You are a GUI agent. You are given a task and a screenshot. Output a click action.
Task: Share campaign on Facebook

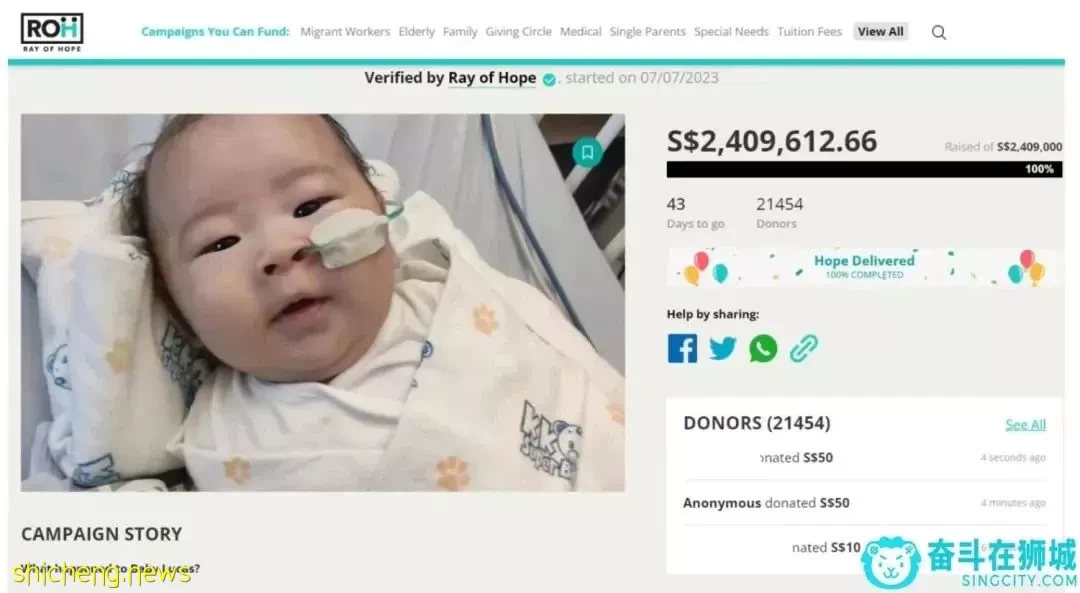(x=682, y=348)
